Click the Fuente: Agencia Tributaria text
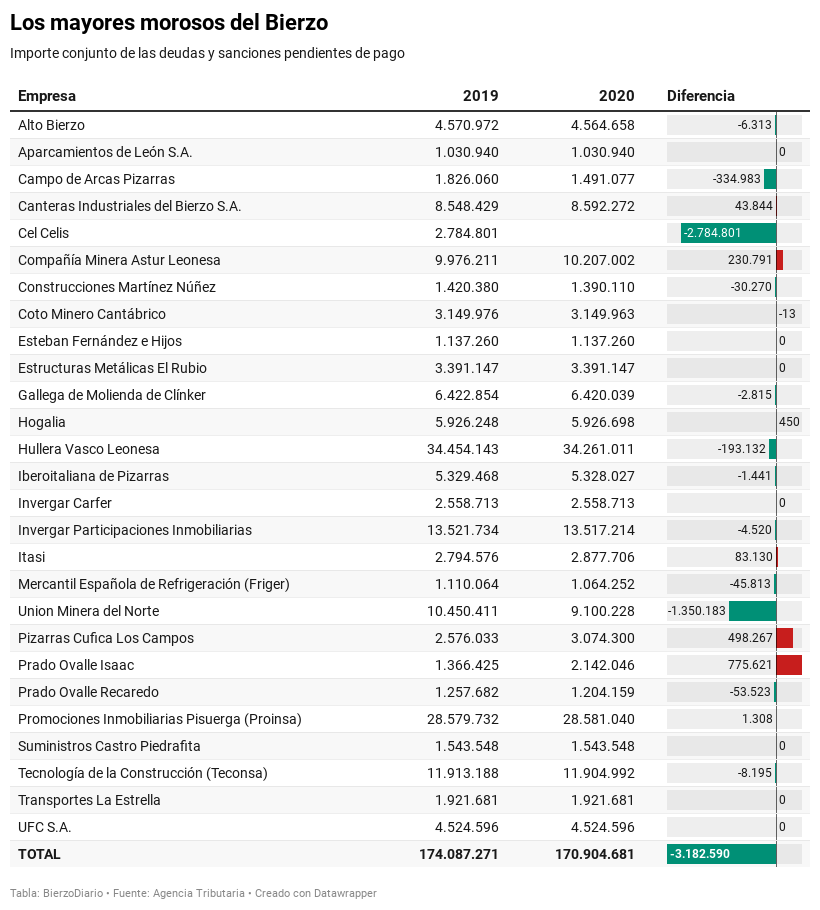Image resolution: width=820 pixels, height=910 pixels. [x=179, y=893]
